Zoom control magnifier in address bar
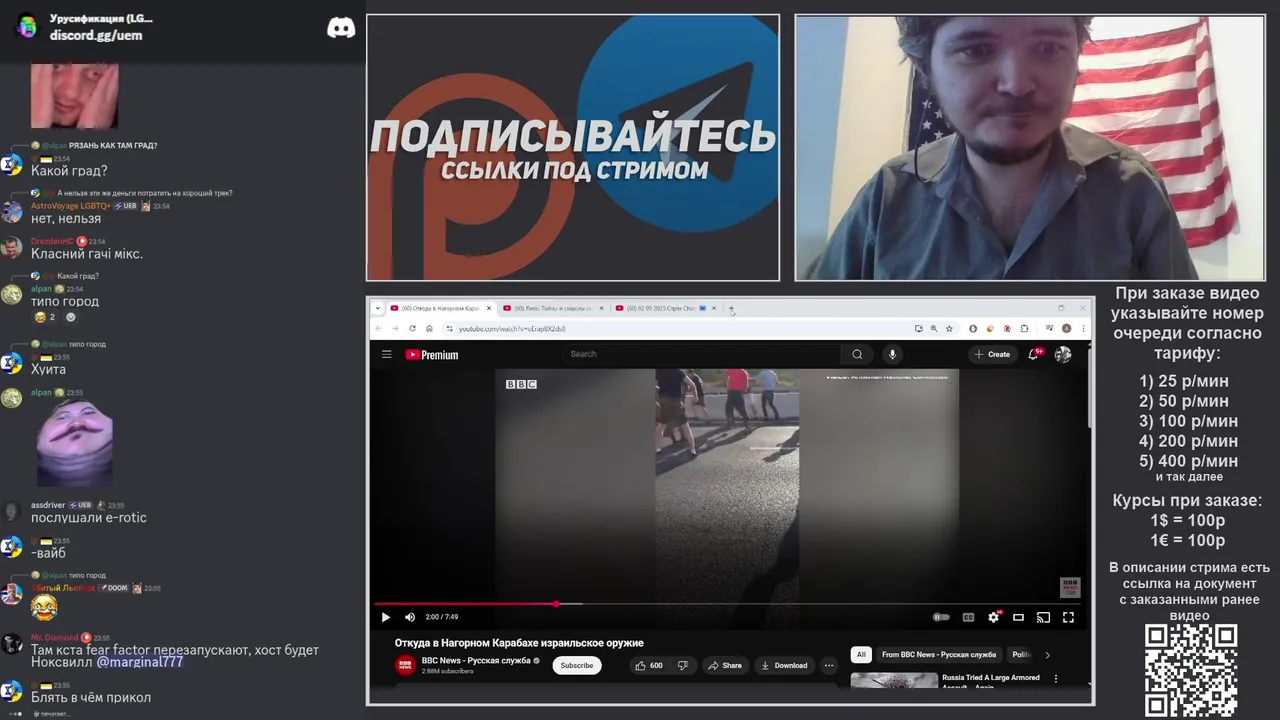The height and width of the screenshot is (720, 1280). pos(934,328)
